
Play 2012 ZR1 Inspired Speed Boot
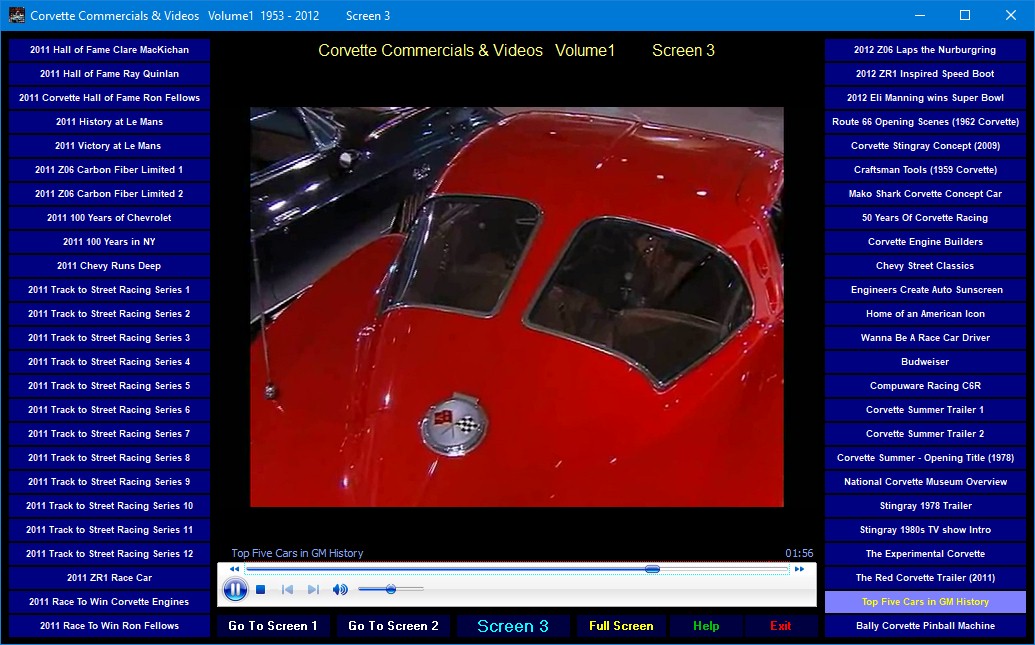pos(925,74)
